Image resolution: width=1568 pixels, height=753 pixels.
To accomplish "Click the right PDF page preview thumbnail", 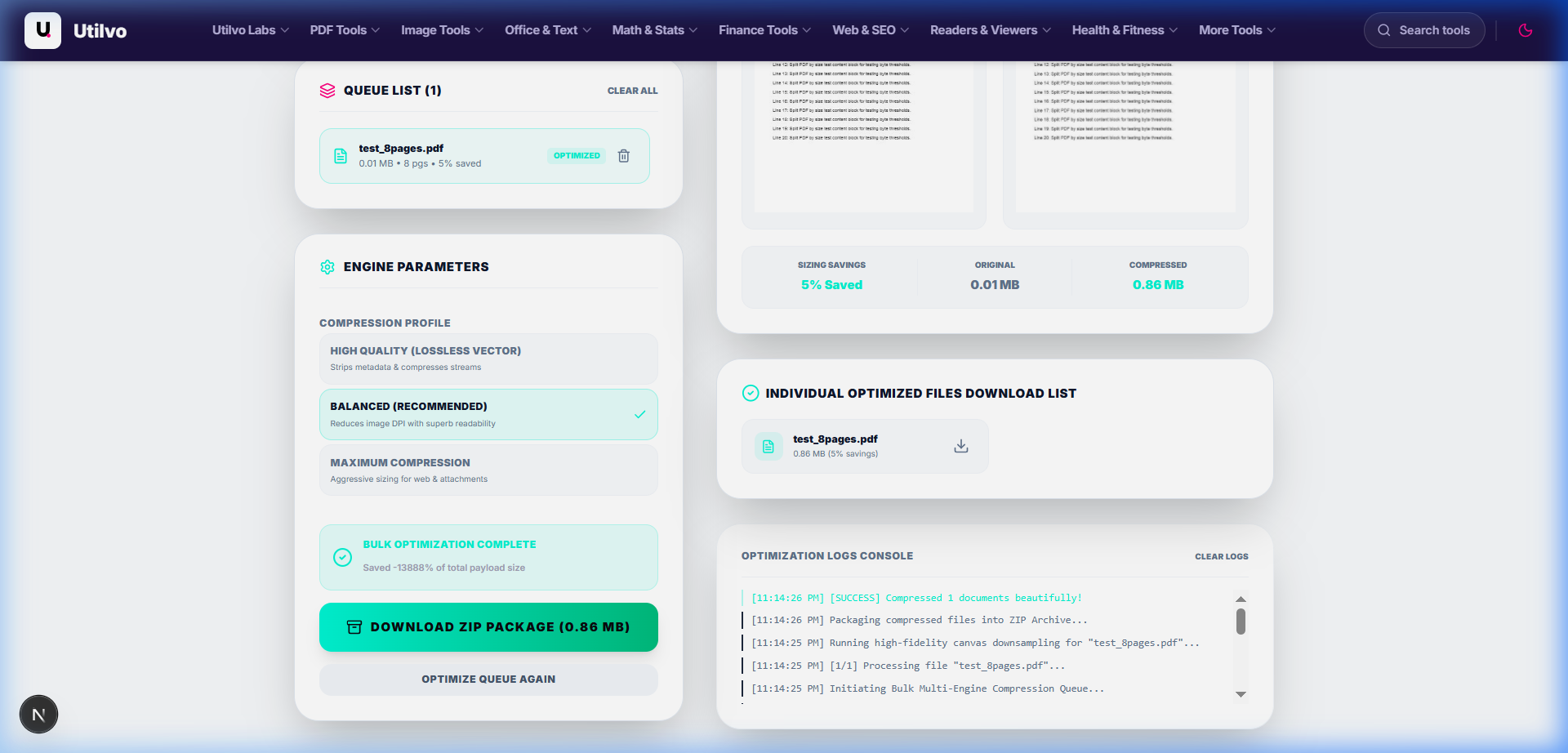I will pos(1125,137).
